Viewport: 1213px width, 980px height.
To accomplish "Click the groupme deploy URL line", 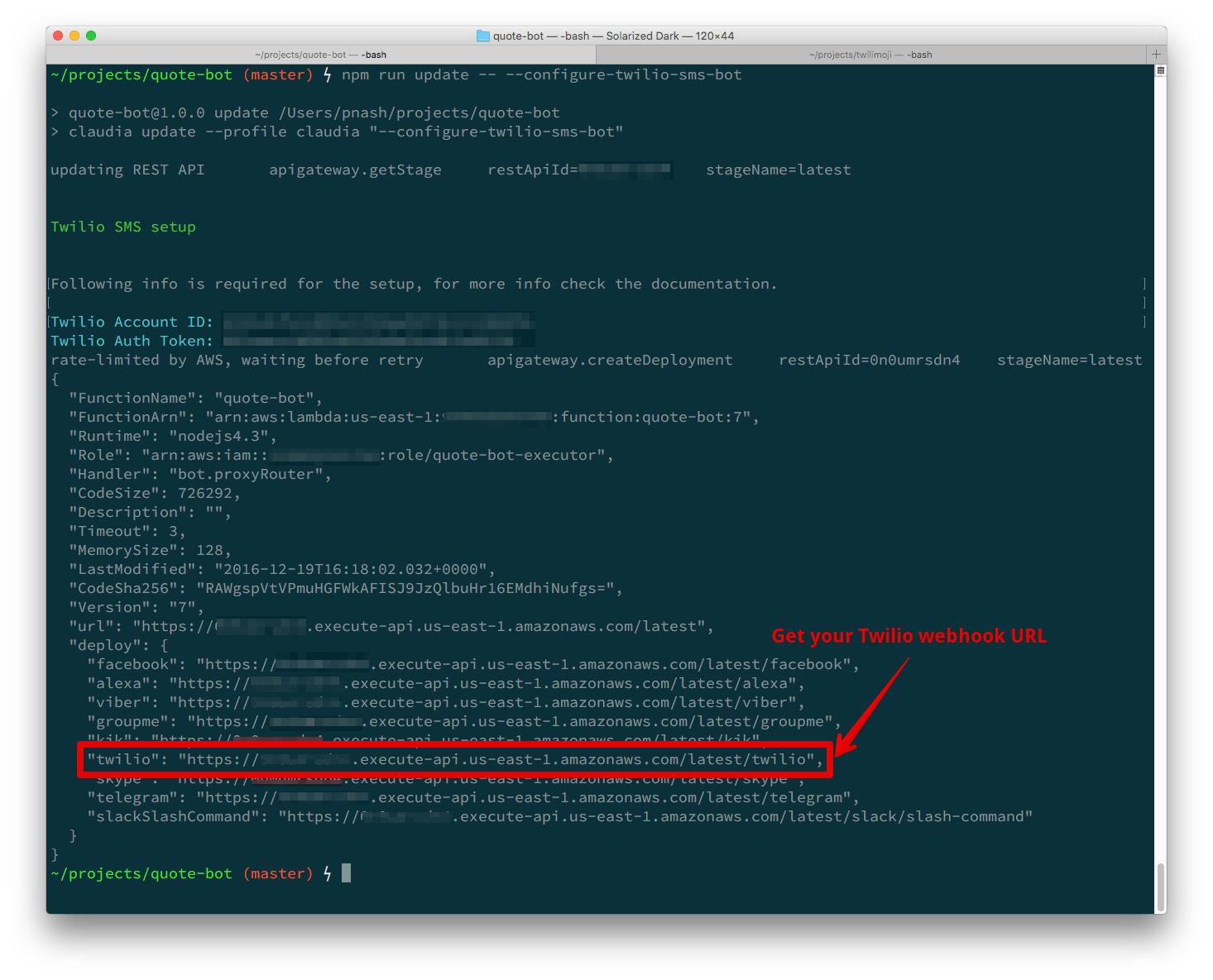I will click(464, 721).
